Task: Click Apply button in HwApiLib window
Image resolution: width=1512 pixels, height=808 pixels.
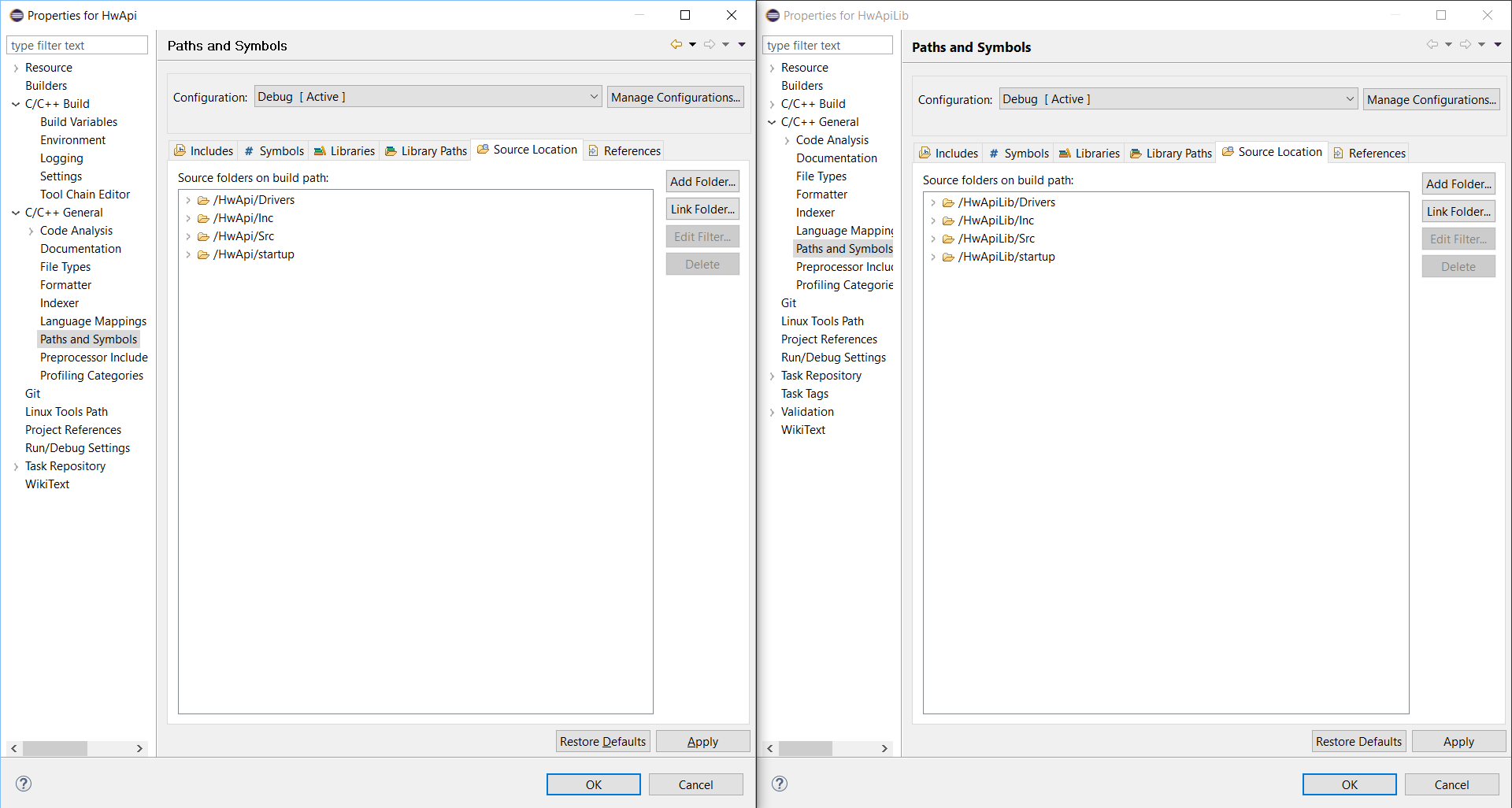Action: click(1458, 741)
